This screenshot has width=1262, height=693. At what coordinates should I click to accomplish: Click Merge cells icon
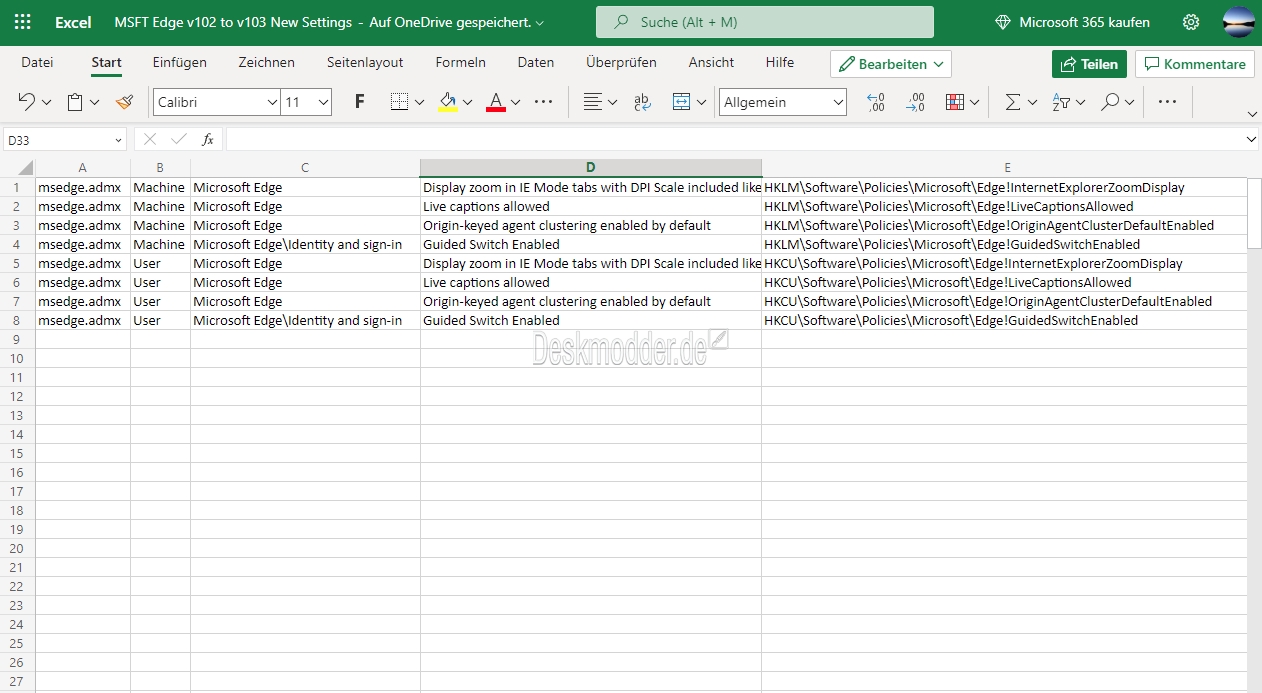[x=681, y=102]
